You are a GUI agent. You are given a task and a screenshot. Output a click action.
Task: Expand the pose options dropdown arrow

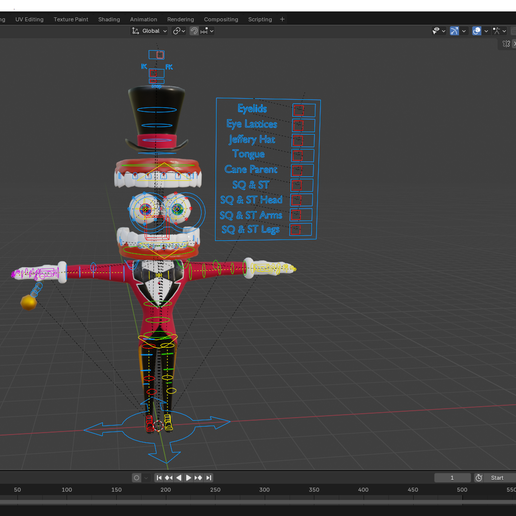pos(504,31)
